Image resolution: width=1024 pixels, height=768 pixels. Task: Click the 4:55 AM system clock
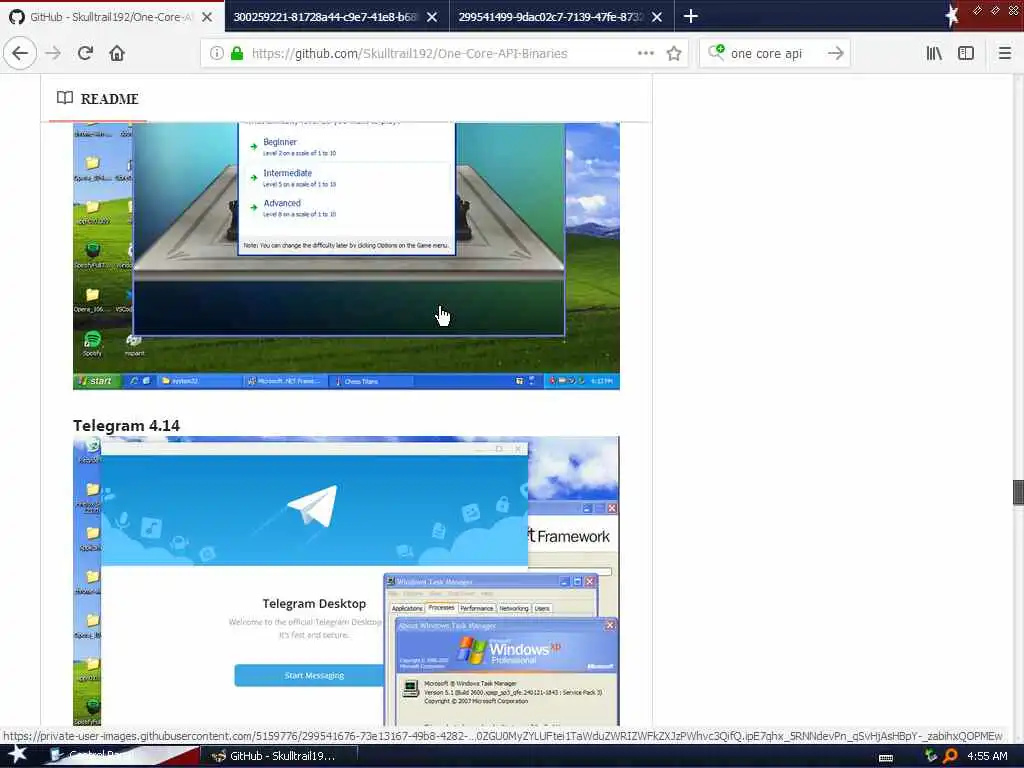(x=987, y=756)
